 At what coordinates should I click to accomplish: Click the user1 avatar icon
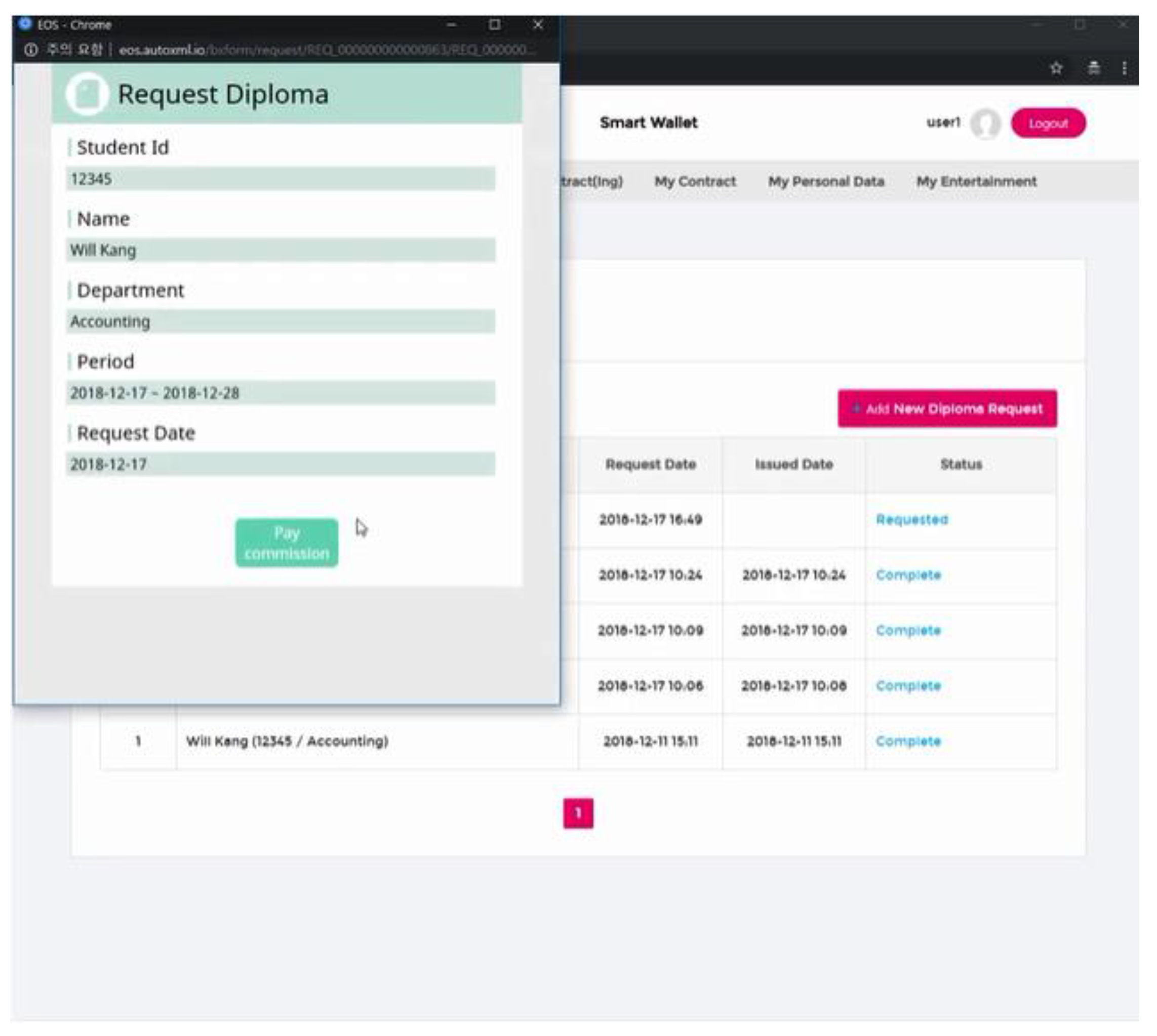986,123
